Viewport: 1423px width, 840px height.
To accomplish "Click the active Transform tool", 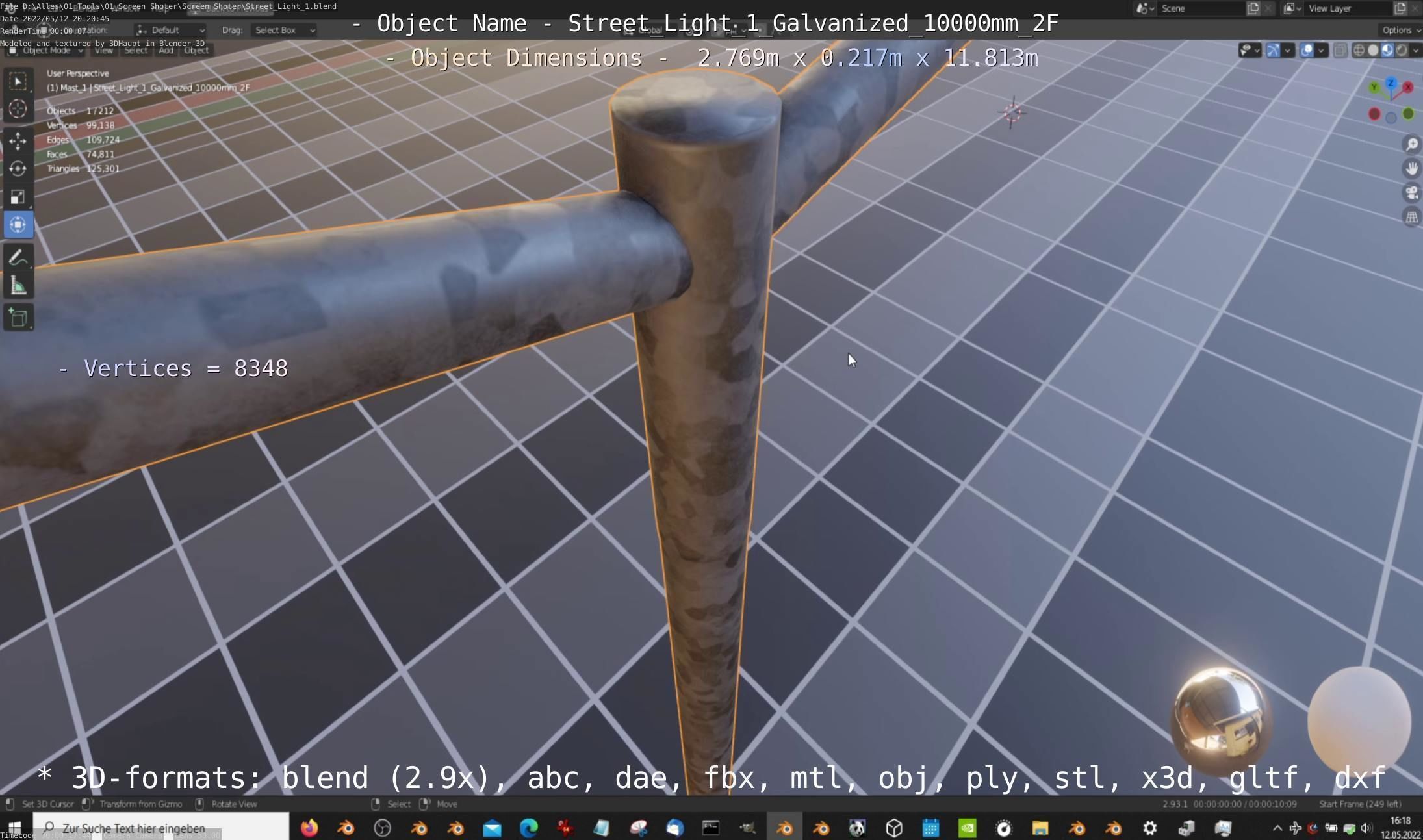I will (x=18, y=225).
